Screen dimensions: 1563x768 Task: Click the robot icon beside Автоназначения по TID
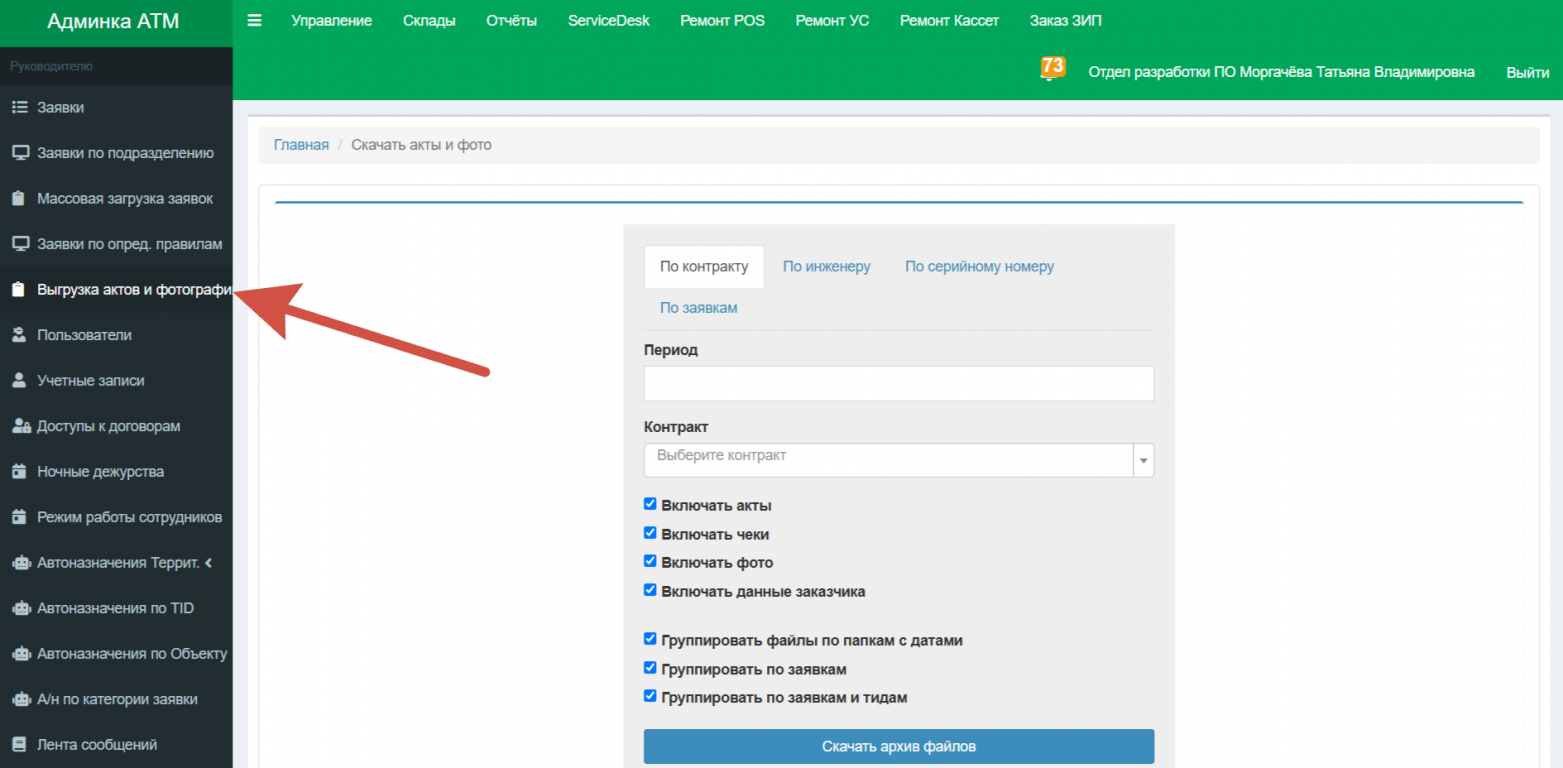pyautogui.click(x=20, y=608)
